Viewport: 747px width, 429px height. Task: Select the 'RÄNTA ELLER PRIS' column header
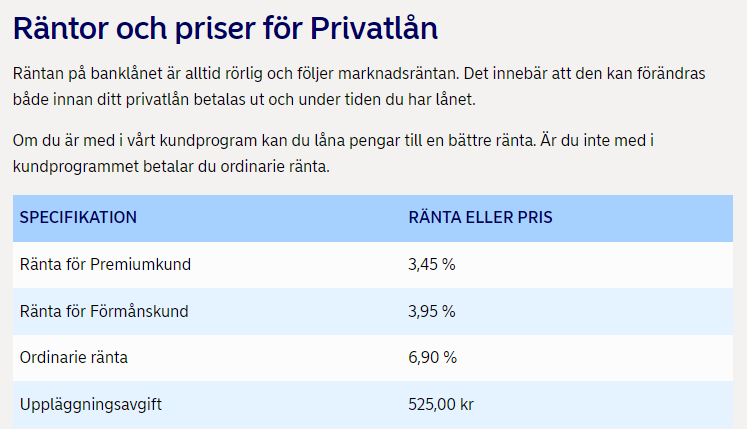pos(481,218)
